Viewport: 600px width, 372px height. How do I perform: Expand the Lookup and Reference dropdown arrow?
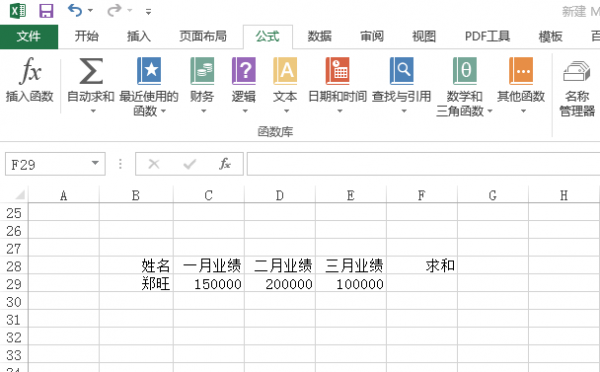tap(404, 111)
